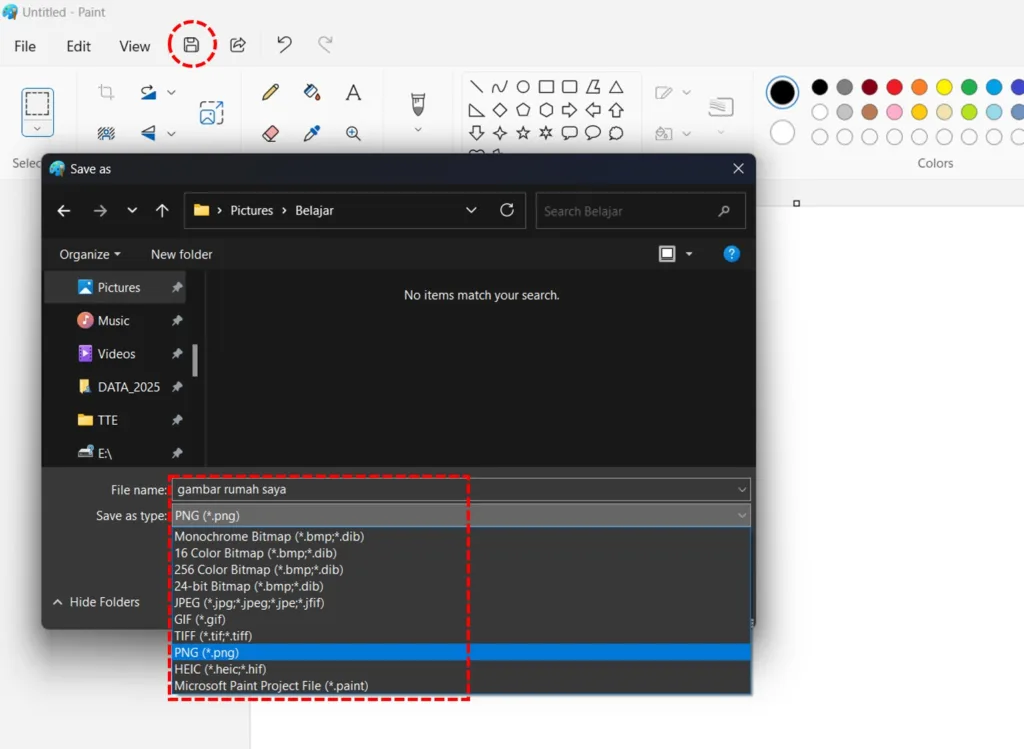Image resolution: width=1024 pixels, height=749 pixels.
Task: Click the Share icon in title toolbar
Action: point(238,45)
